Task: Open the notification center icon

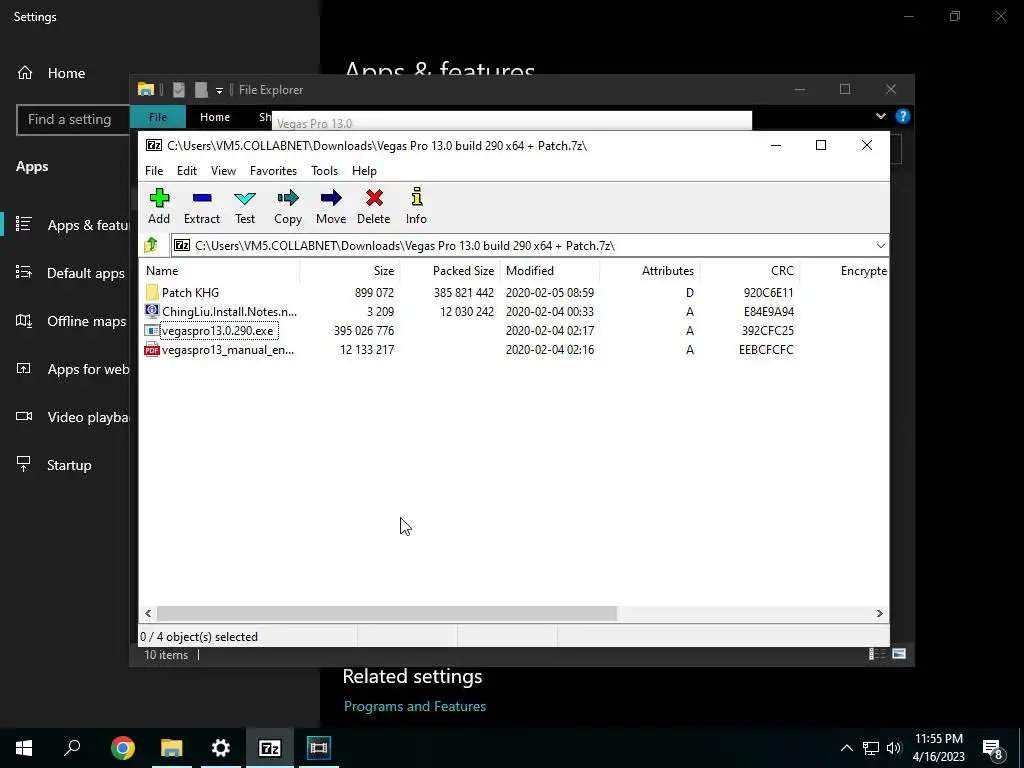Action: pyautogui.click(x=992, y=748)
